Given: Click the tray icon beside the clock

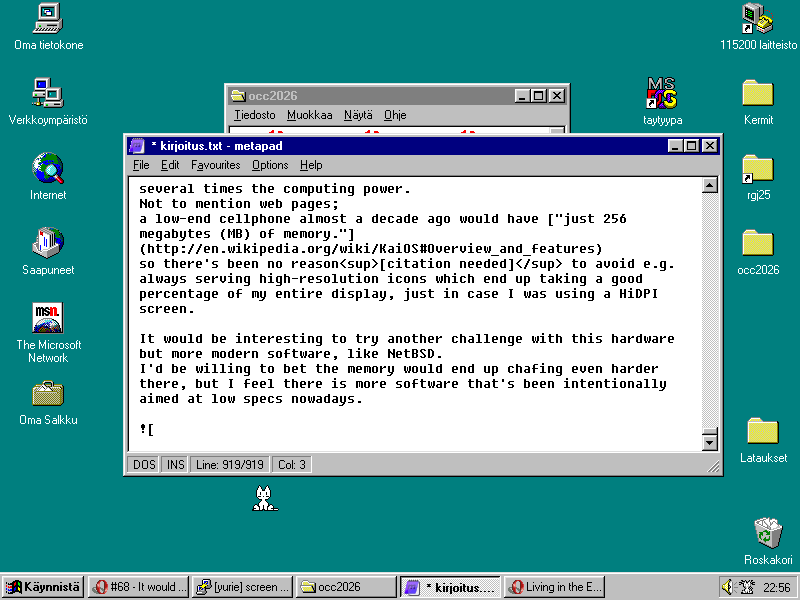Looking at the screenshot, I should point(747,587).
